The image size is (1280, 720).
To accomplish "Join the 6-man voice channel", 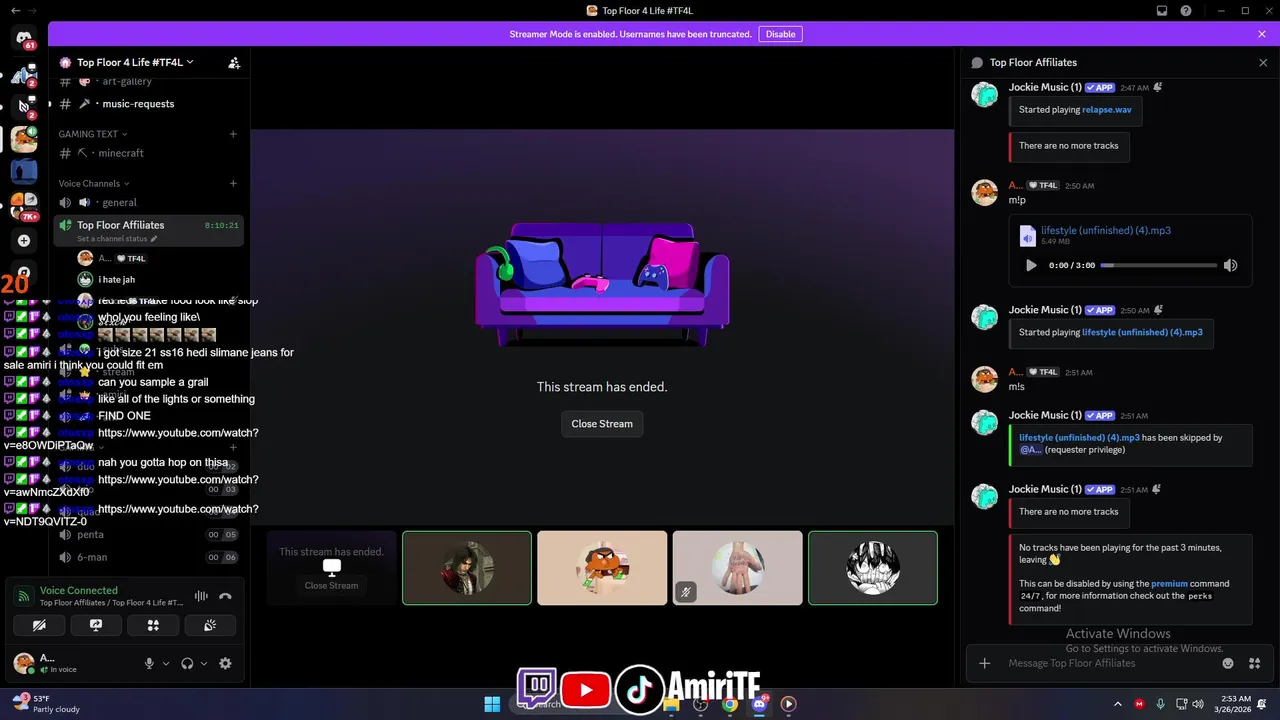I will (x=147, y=557).
